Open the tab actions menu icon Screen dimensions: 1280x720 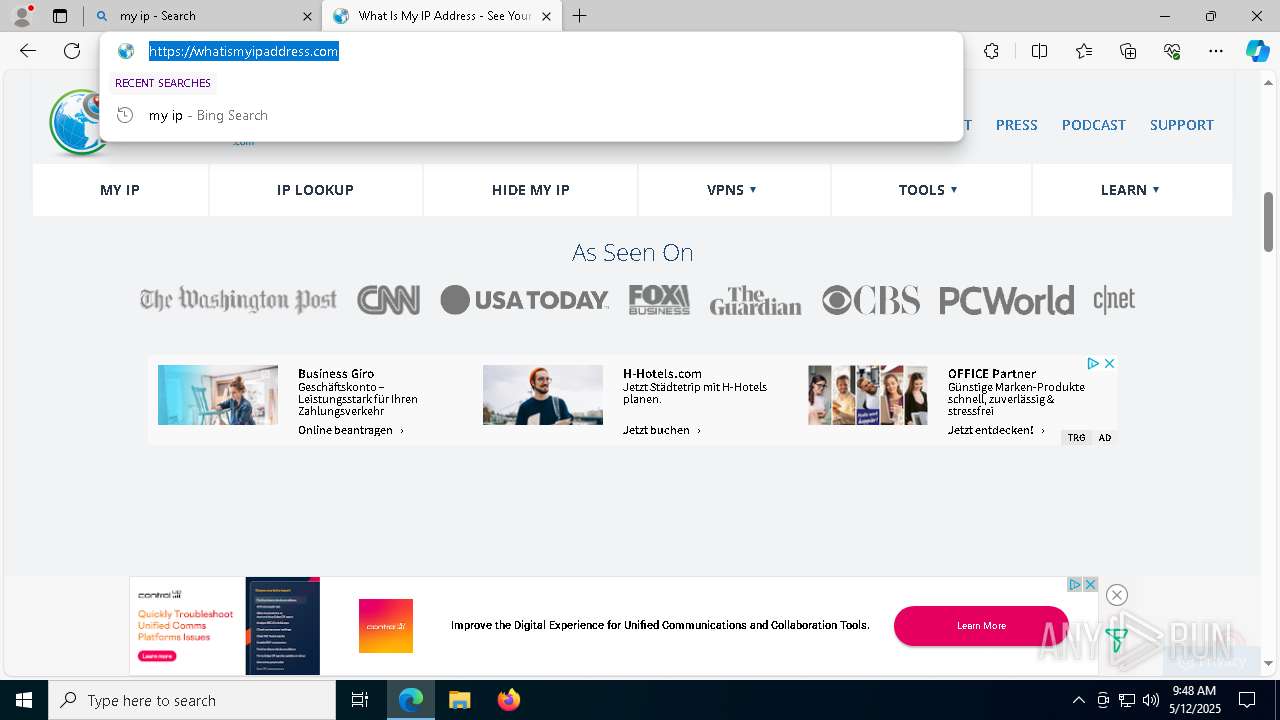(60, 16)
